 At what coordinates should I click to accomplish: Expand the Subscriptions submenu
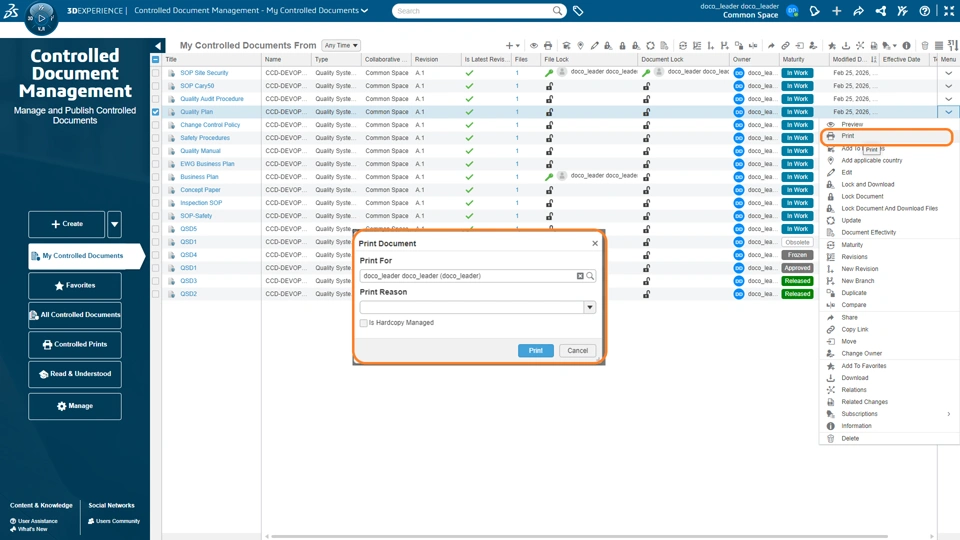pos(949,414)
